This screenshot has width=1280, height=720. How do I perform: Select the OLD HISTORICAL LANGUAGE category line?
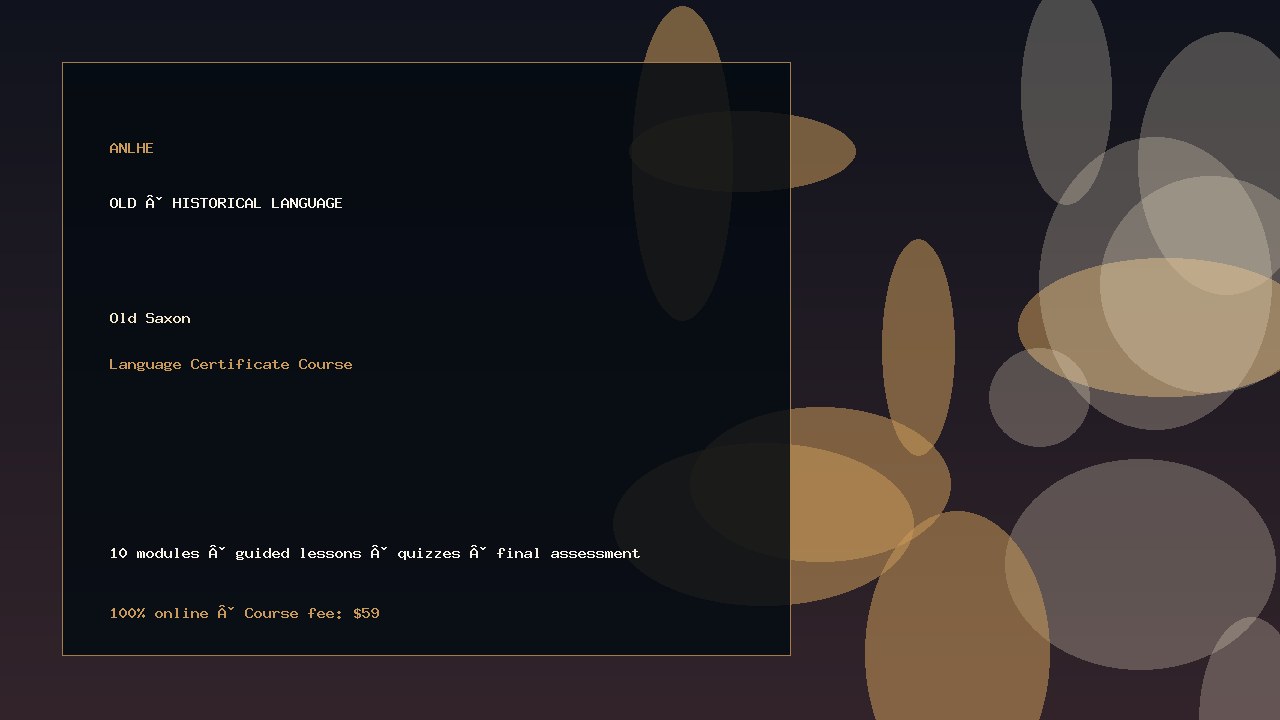(226, 203)
